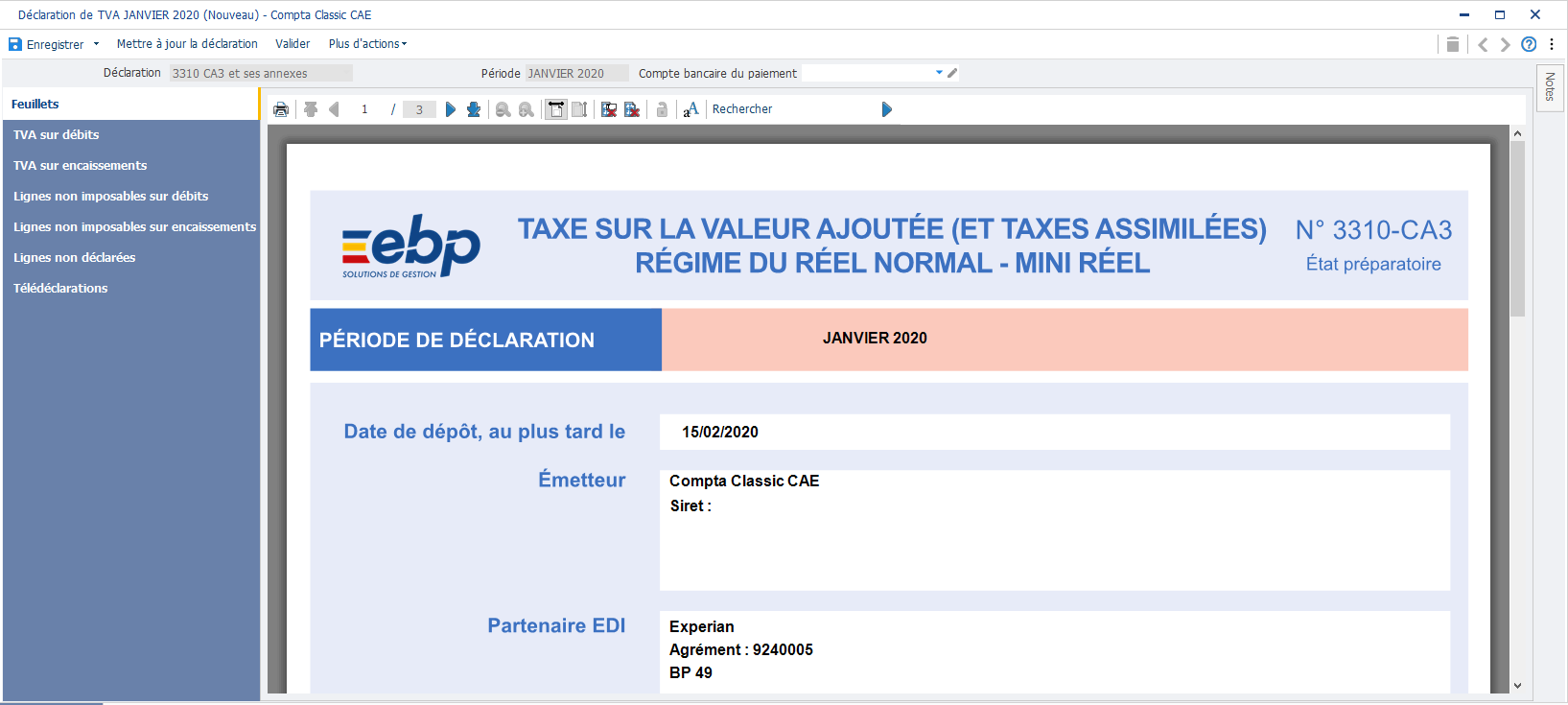Click the padlock icon in preview toolbar
This screenshot has width=1568, height=705.
point(662,109)
